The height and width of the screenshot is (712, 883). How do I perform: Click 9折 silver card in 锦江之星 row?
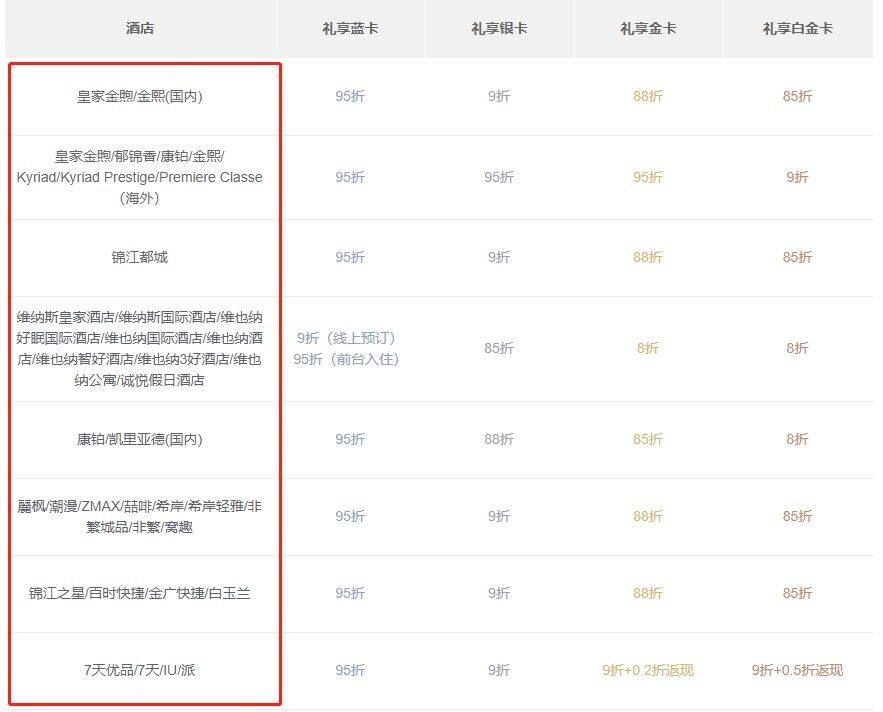(x=499, y=593)
